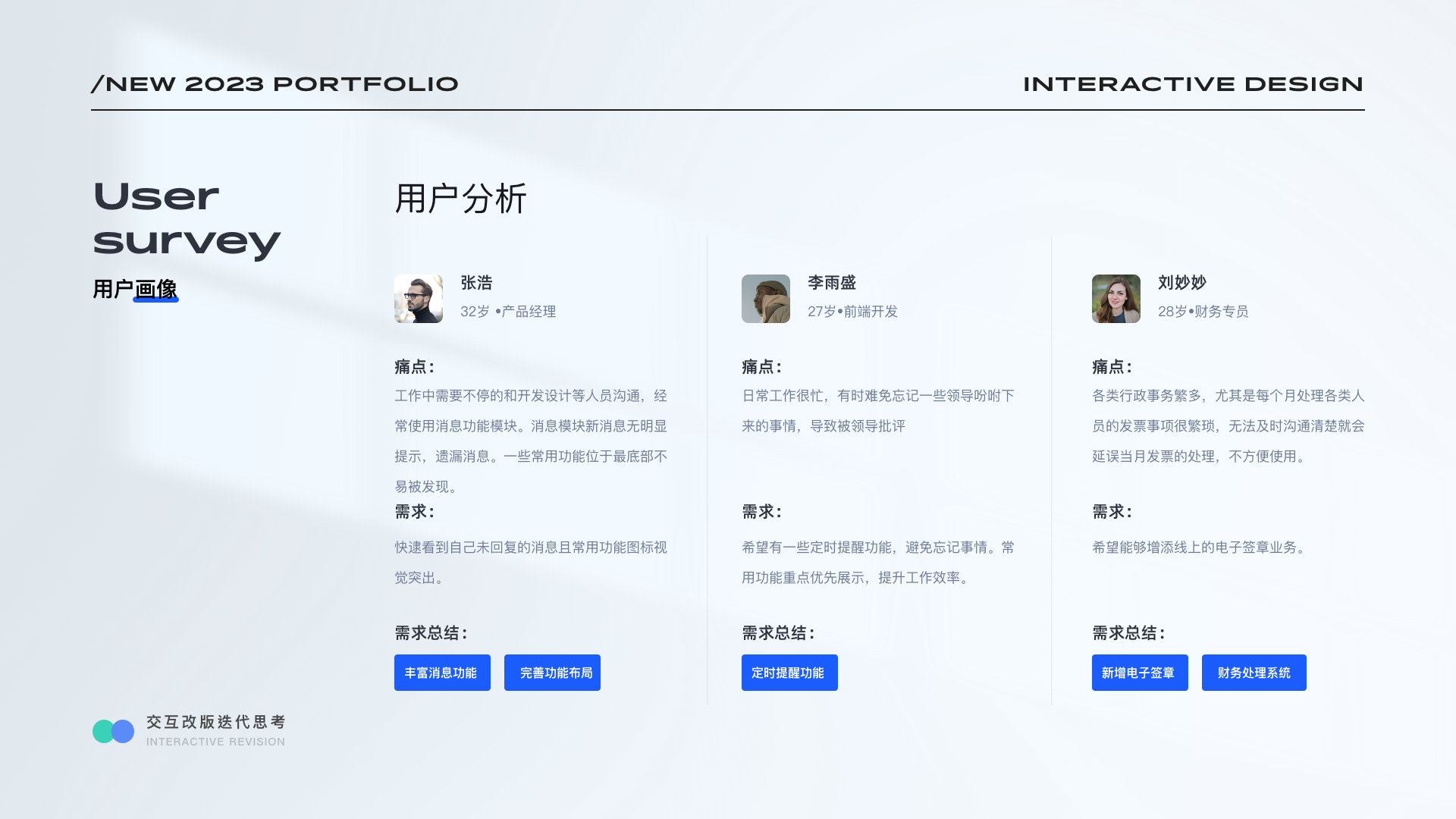The width and height of the screenshot is (1456, 819).
Task: Click the 定时提醒功能 tag button
Action: pos(789,673)
